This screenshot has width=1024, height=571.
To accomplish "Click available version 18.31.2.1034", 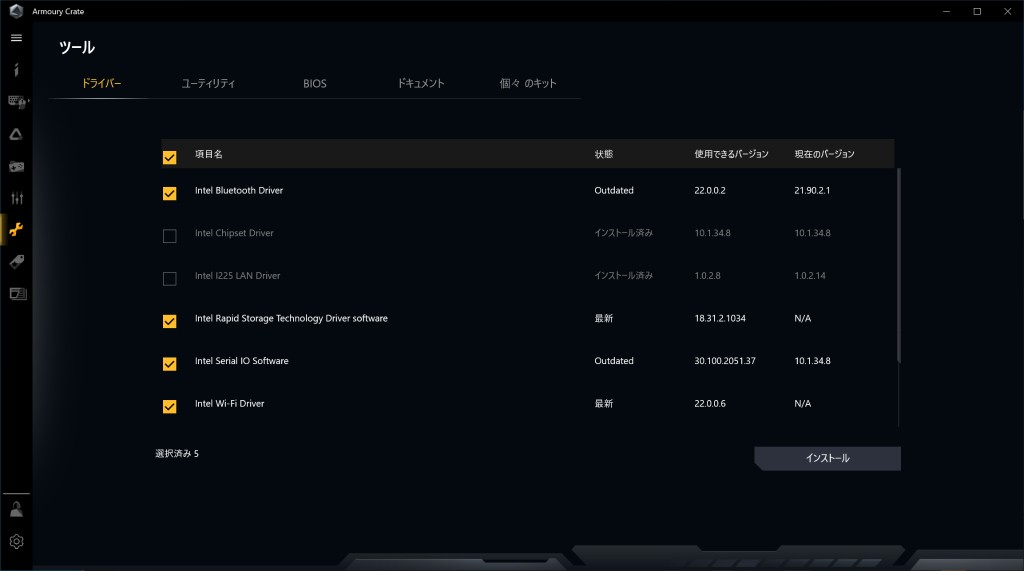I will coord(720,318).
